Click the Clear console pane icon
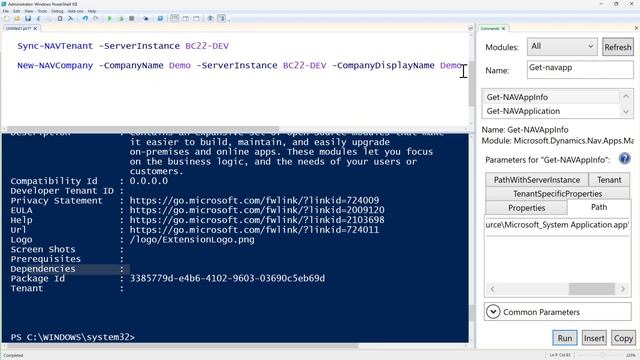Viewport: 640px width, 360px height. [x=71, y=19]
